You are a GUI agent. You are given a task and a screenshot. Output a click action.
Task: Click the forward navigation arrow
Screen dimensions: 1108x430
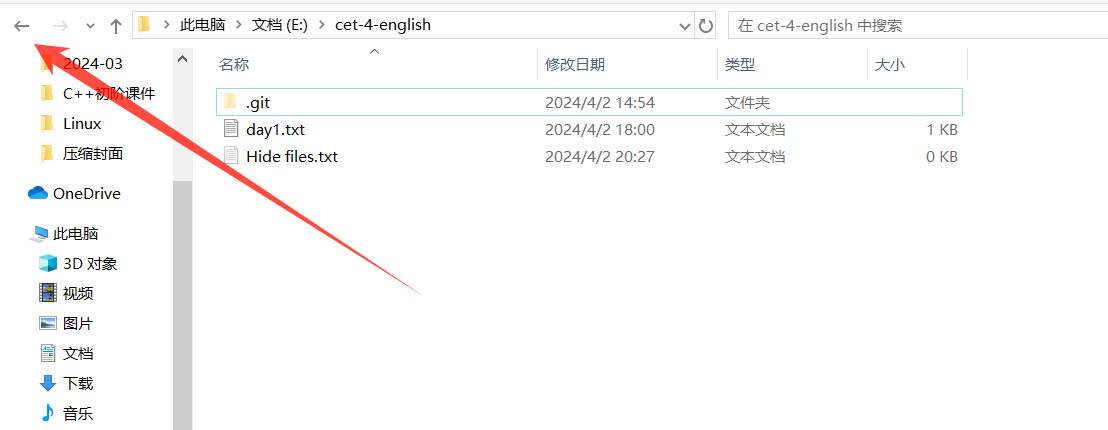pyautogui.click(x=61, y=26)
